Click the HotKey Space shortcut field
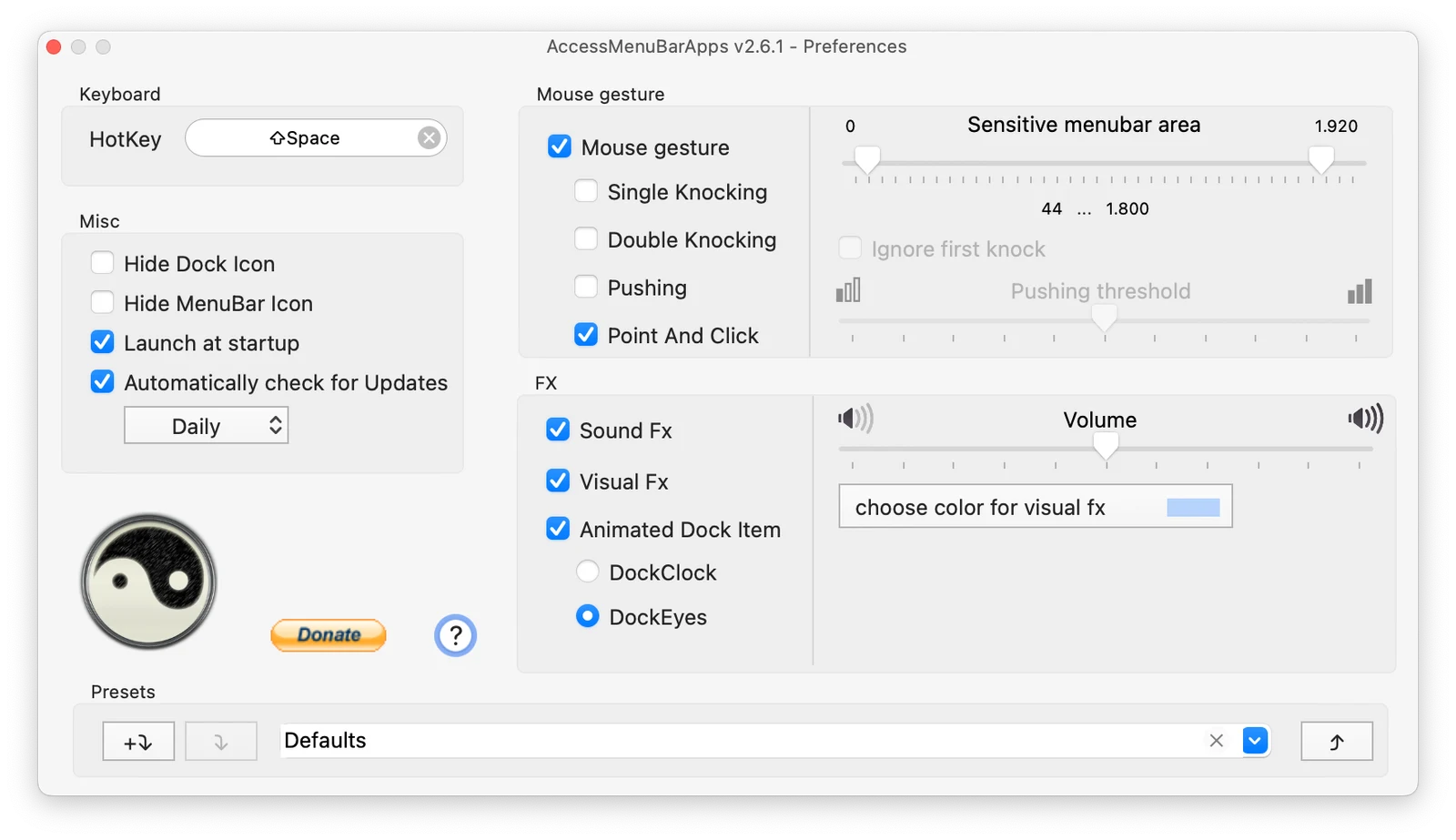The image size is (1456, 840). coord(316,137)
